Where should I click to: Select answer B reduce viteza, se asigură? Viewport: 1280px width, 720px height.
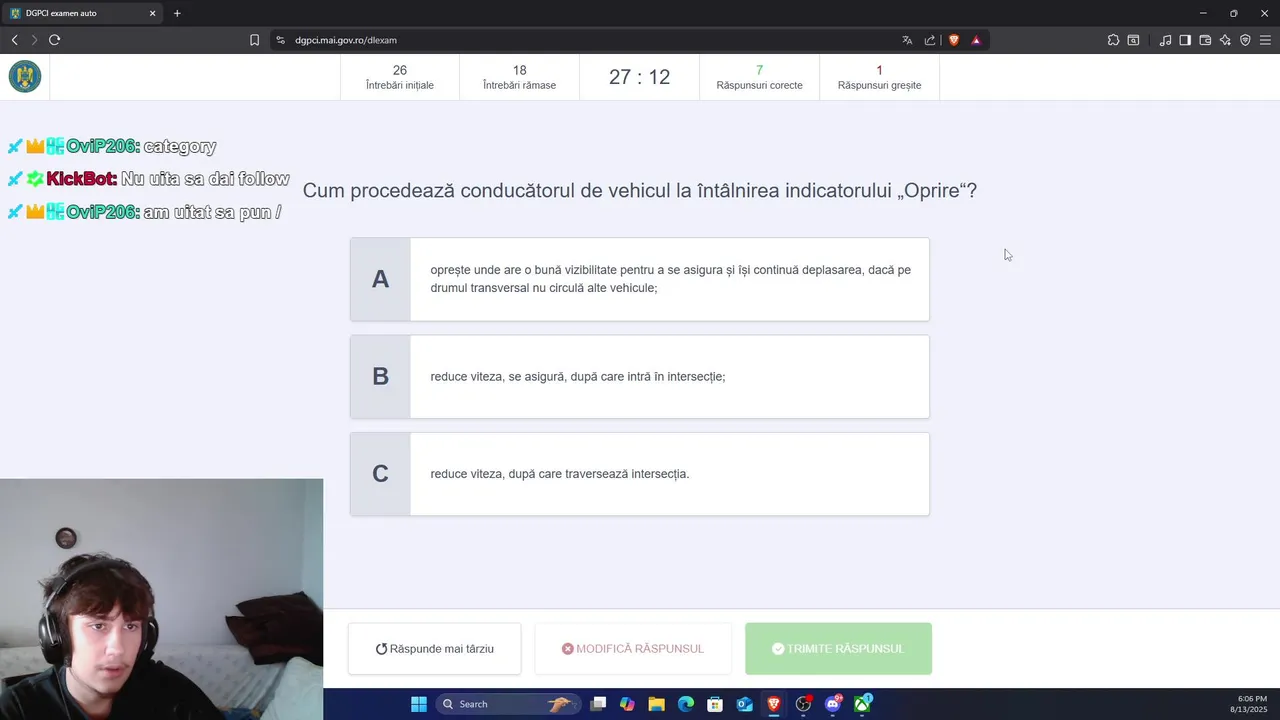640,376
